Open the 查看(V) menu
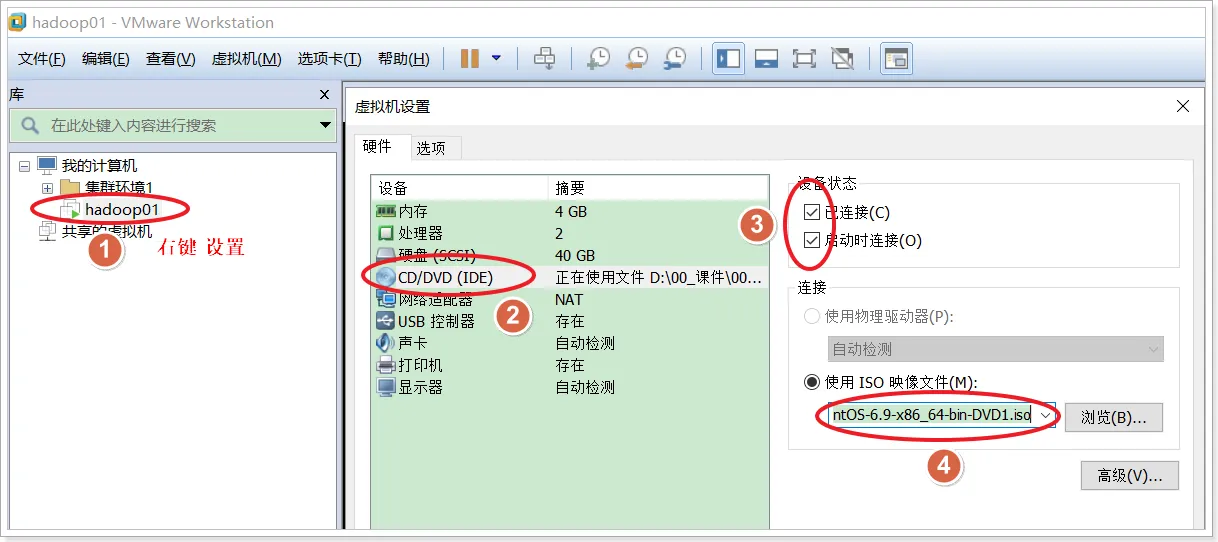The width and height of the screenshot is (1218, 542). (x=171, y=59)
